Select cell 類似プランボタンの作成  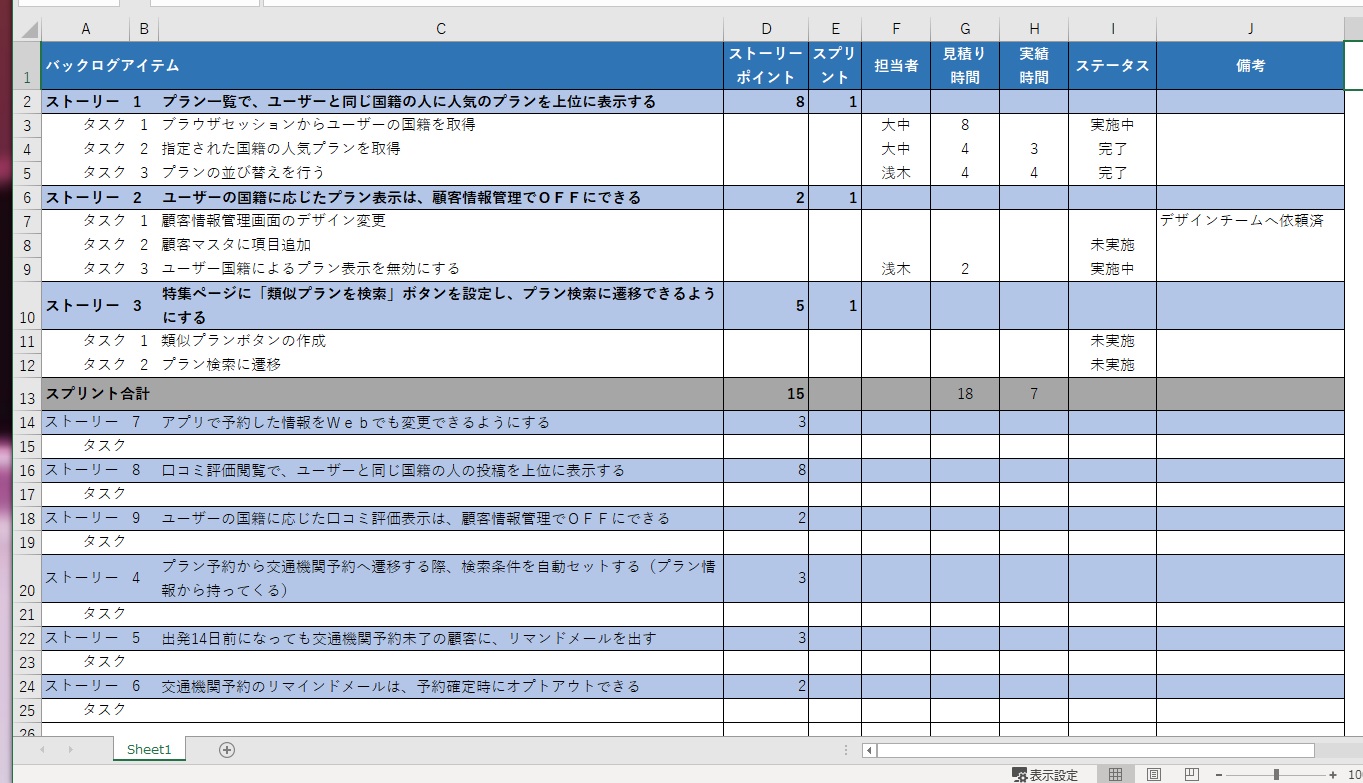(441, 341)
